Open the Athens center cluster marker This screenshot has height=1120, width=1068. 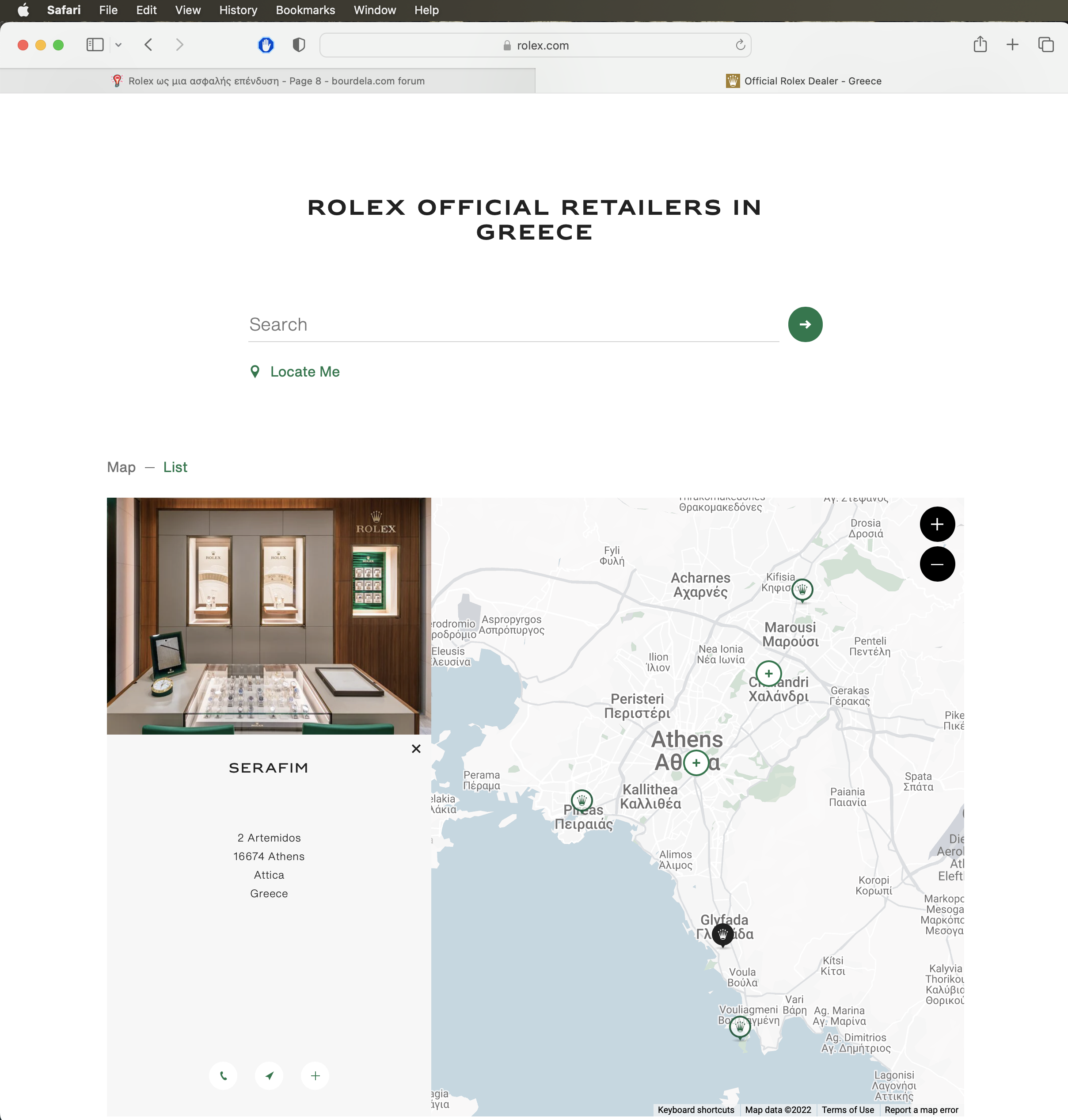[x=696, y=763]
